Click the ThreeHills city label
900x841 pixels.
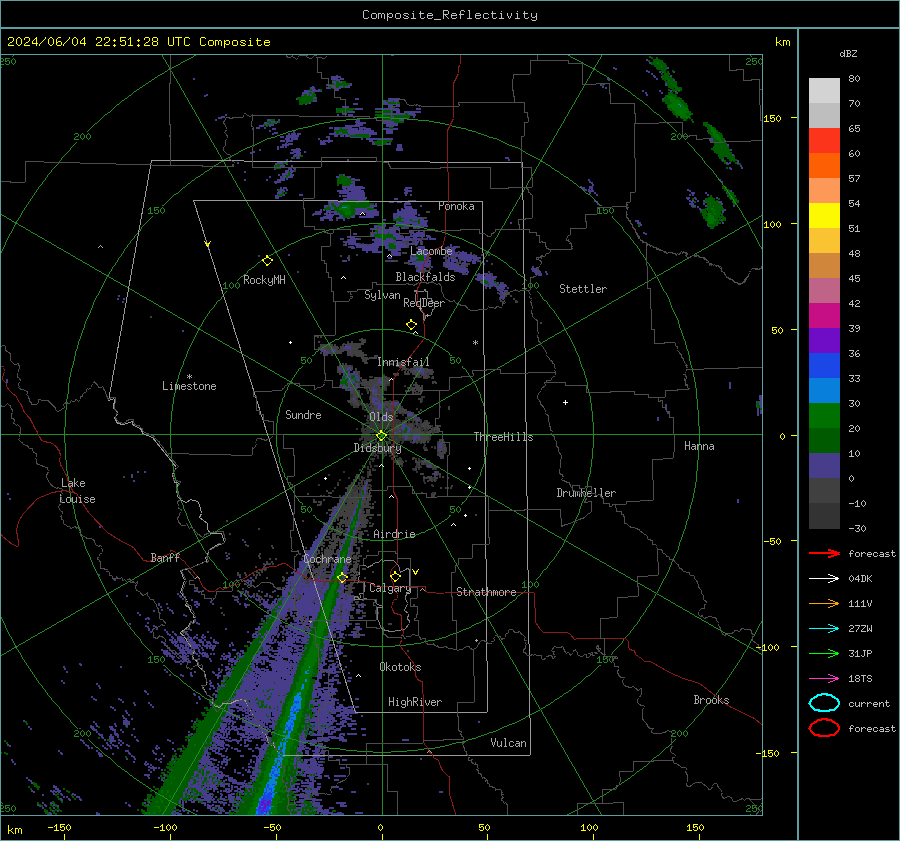pyautogui.click(x=503, y=437)
